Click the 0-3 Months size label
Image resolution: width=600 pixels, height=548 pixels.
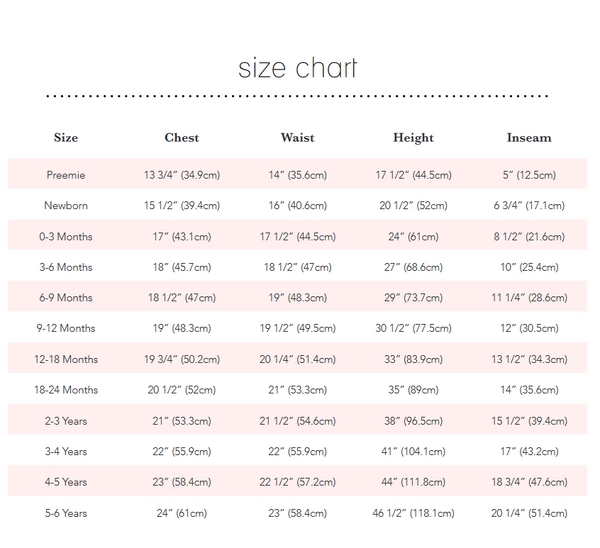point(66,236)
